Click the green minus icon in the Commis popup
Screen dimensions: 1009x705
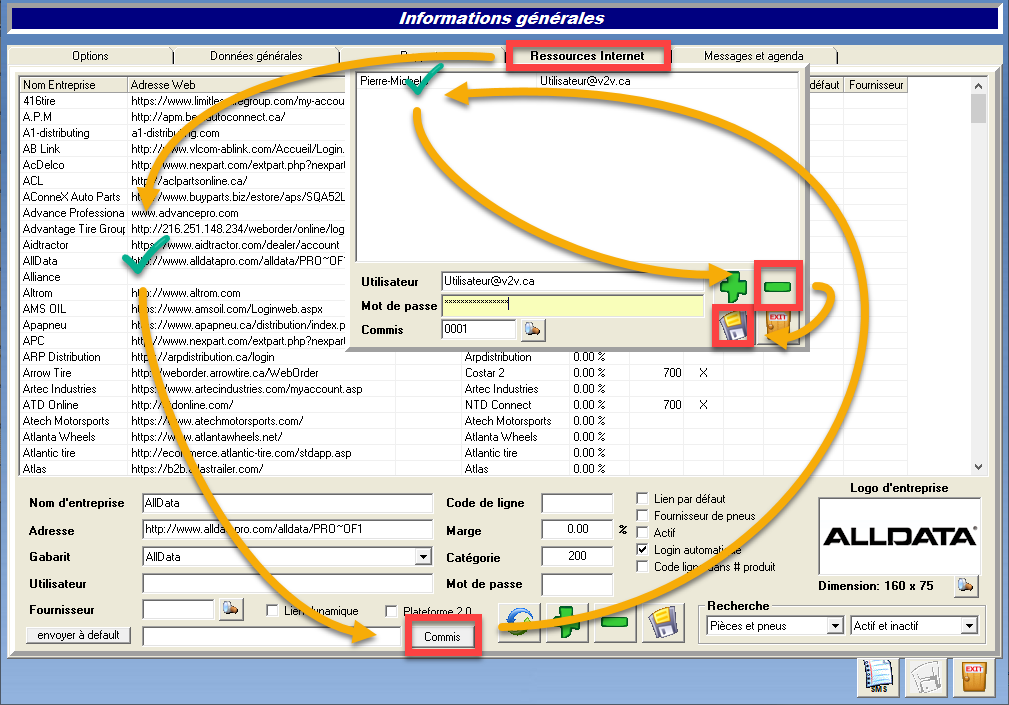pyautogui.click(x=777, y=286)
